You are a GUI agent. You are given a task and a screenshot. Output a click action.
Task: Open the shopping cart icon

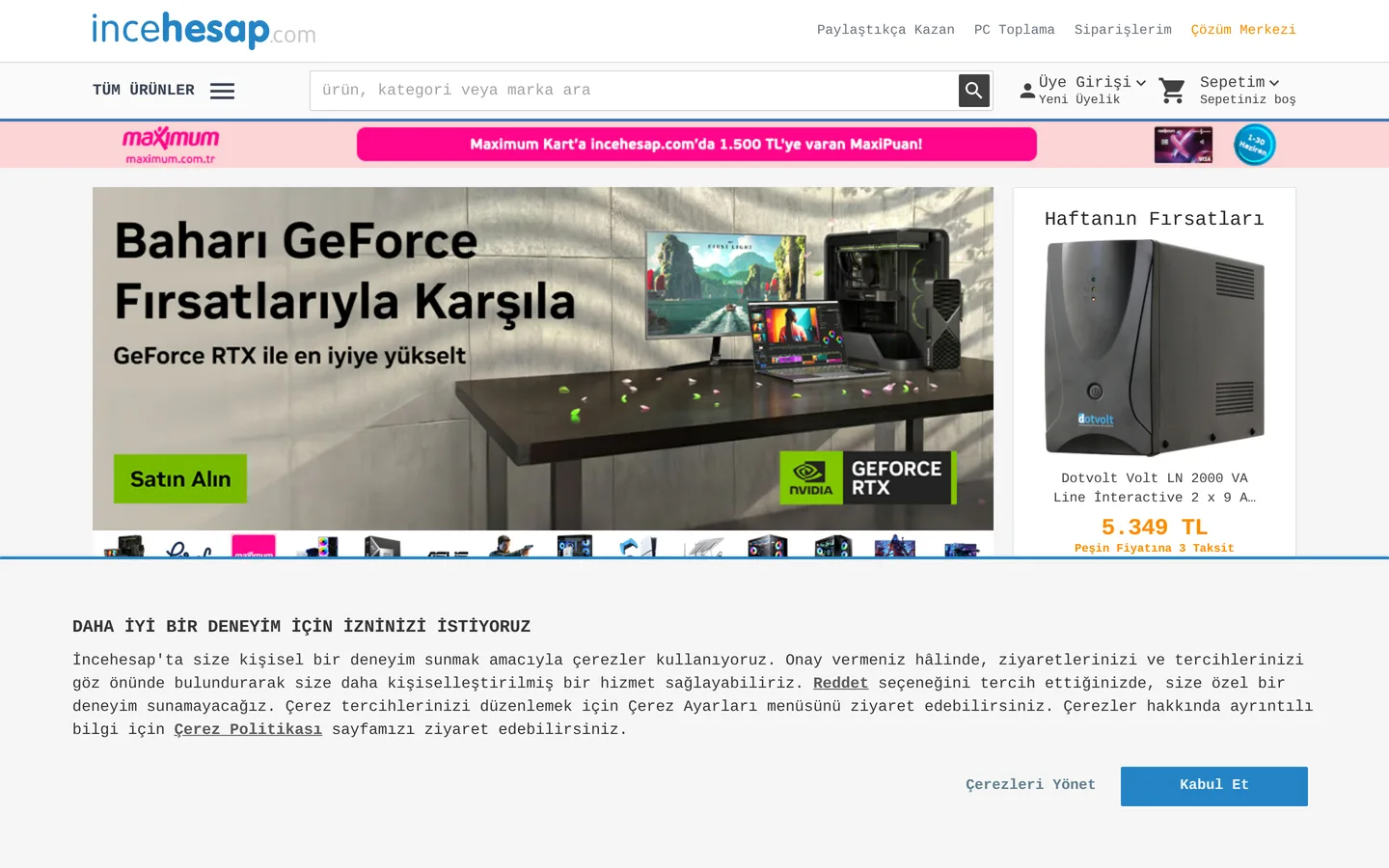coord(1172,91)
